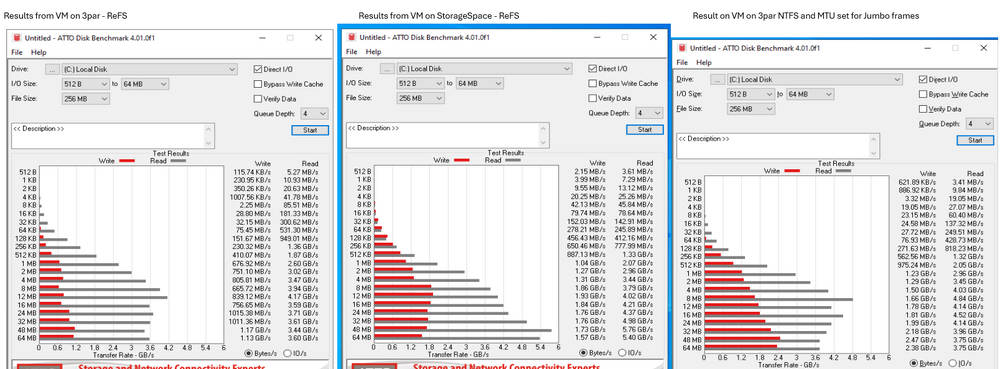Enable Verify Data in the right window
This screenshot has width=1000, height=369.
click(923, 109)
